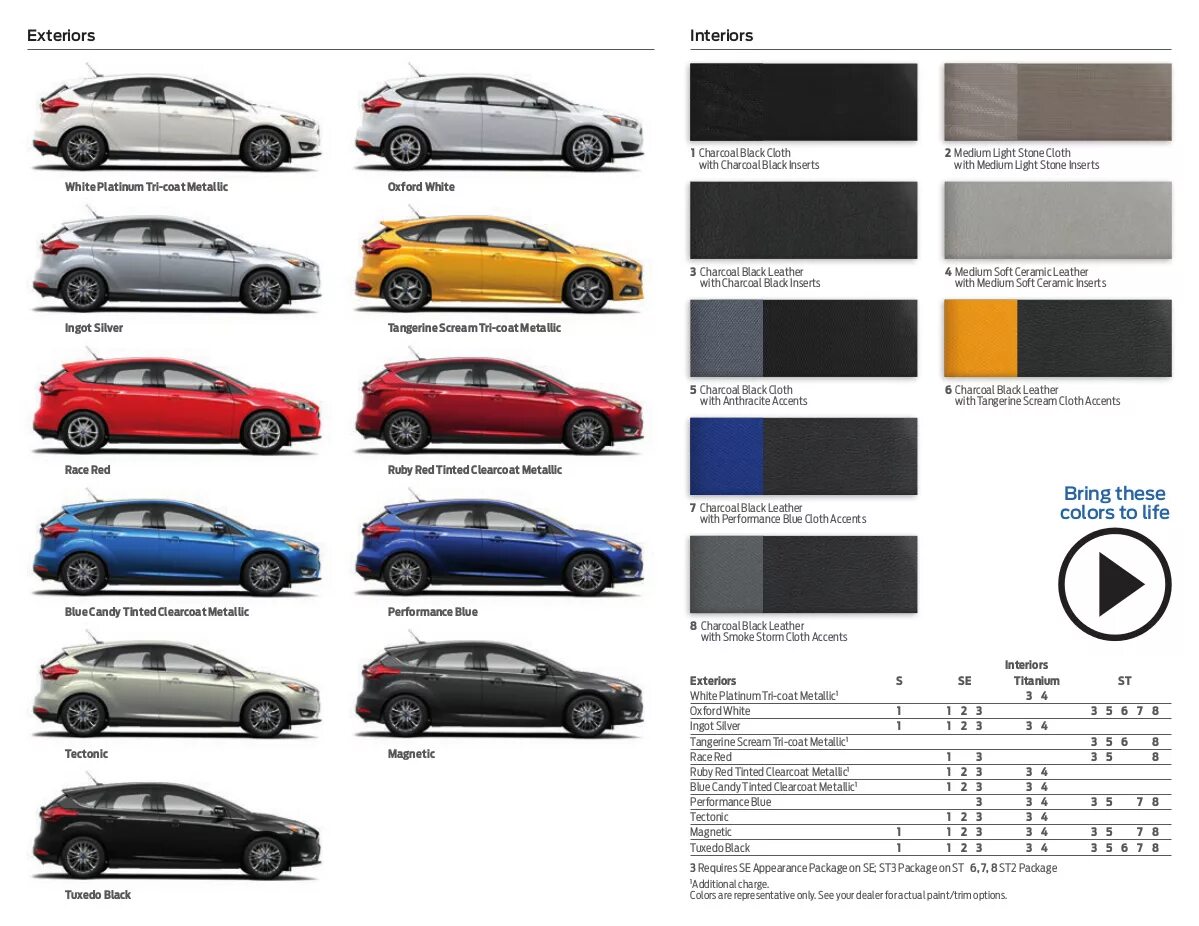Screen dimensions: 1199x926
Task: Select the Tangerine Scream Tri-coat Metallic car
Action: 499,260
